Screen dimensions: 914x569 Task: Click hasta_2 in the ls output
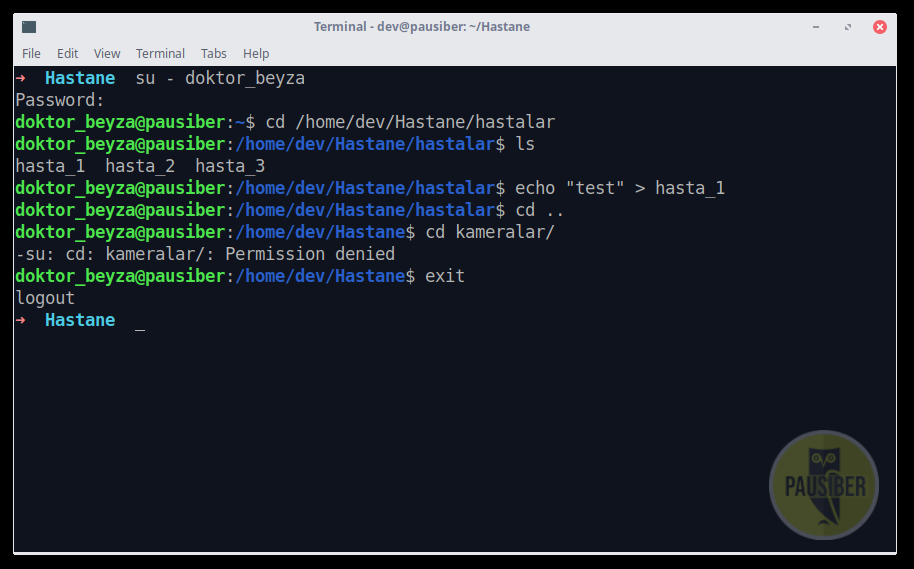140,166
